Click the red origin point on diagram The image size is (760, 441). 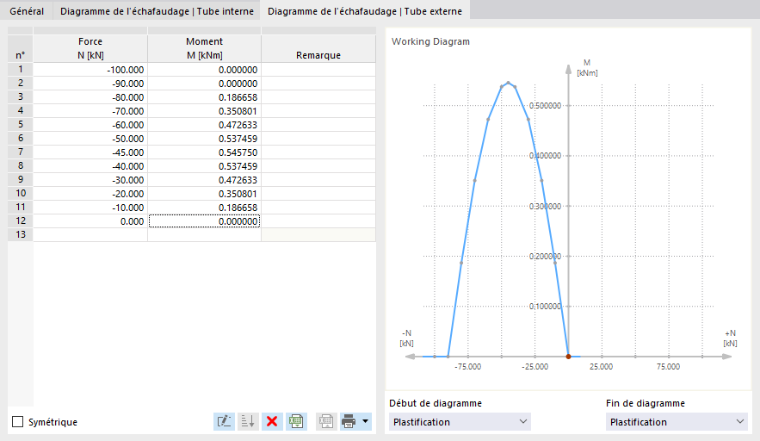[569, 357]
